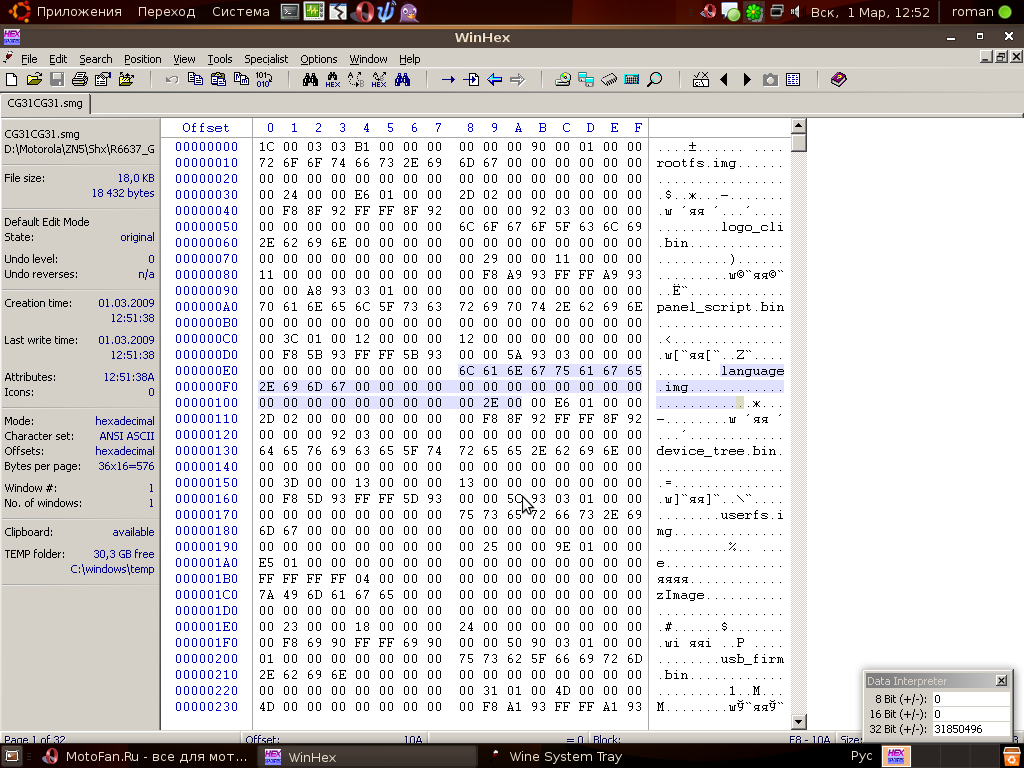Click the left black triangle navigation icon
The width and height of the screenshot is (1024, 768).
point(724,80)
